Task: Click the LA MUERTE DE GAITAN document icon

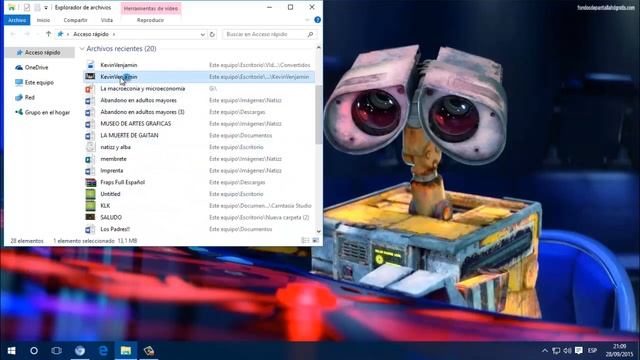Action: [90, 136]
